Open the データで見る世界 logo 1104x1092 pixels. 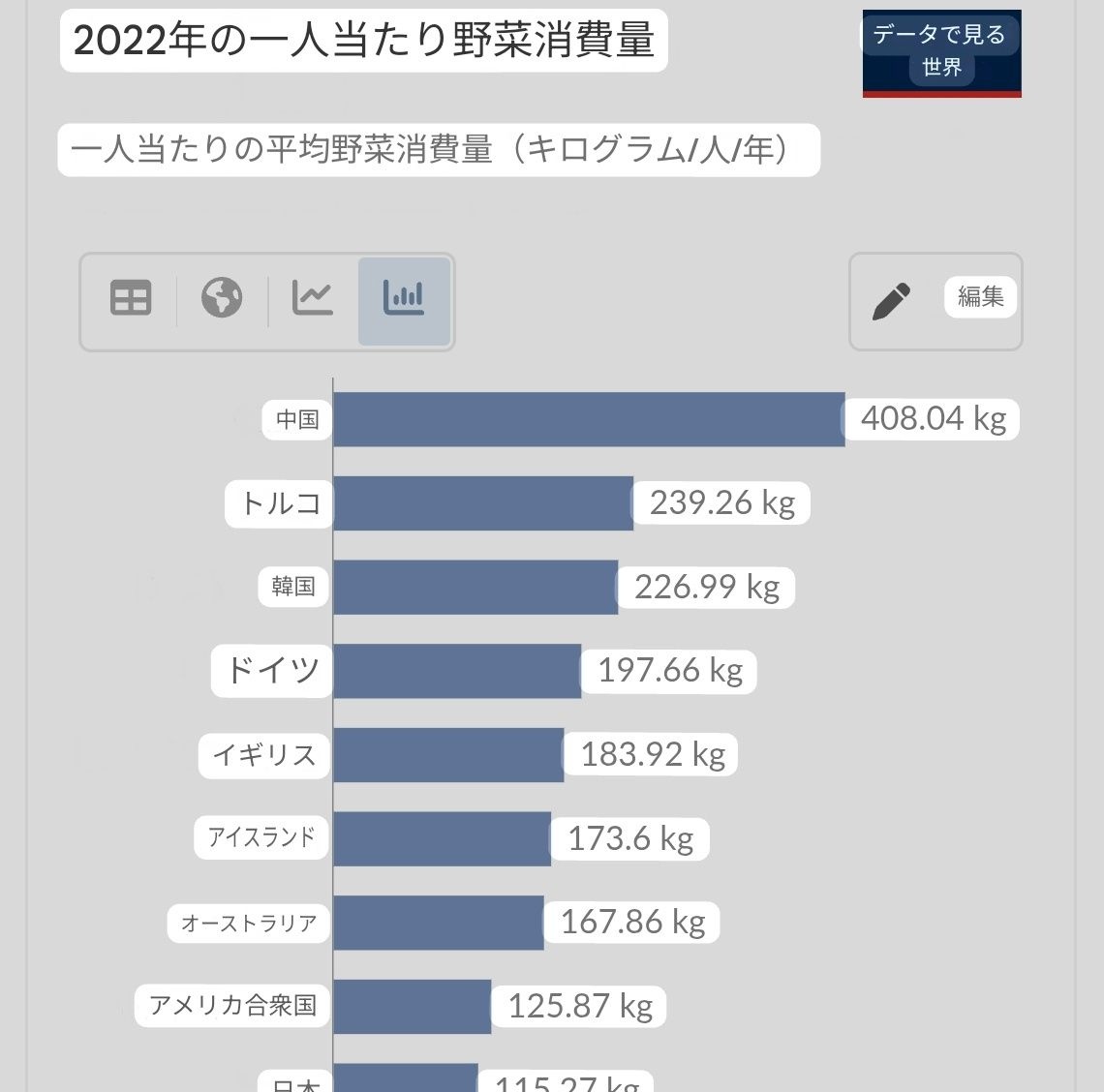coord(941,53)
